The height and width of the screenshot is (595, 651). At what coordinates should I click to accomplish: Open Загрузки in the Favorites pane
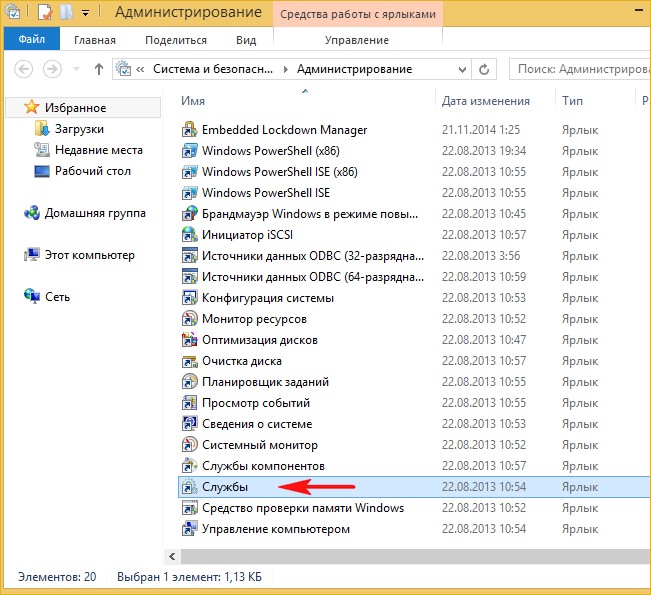(x=77, y=129)
